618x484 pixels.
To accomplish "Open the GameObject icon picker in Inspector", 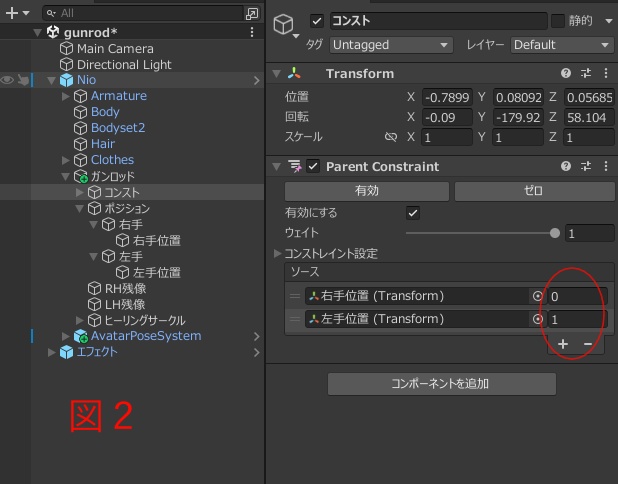I will tap(285, 26).
